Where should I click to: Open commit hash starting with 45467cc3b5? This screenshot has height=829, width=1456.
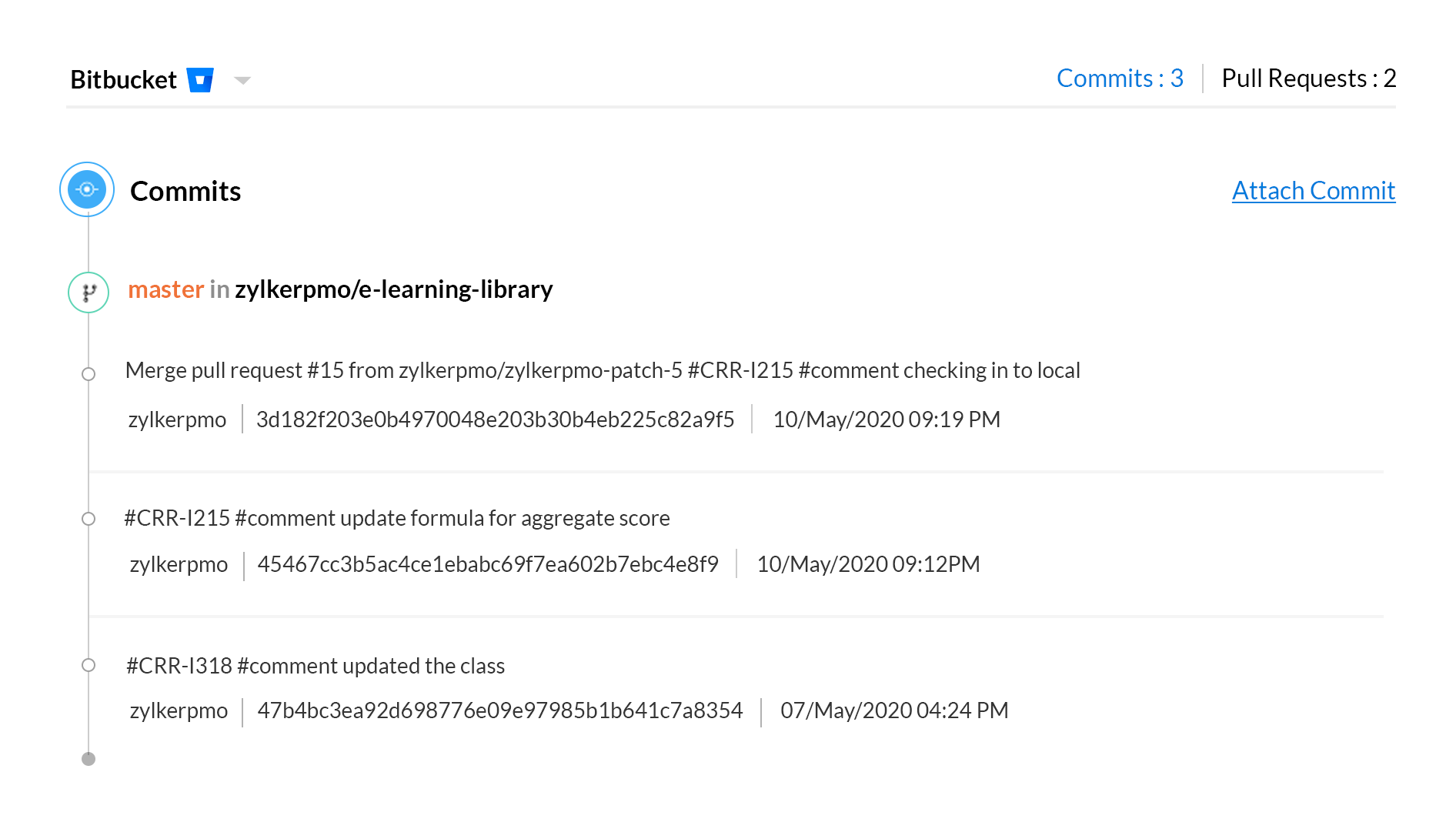[x=487, y=564]
